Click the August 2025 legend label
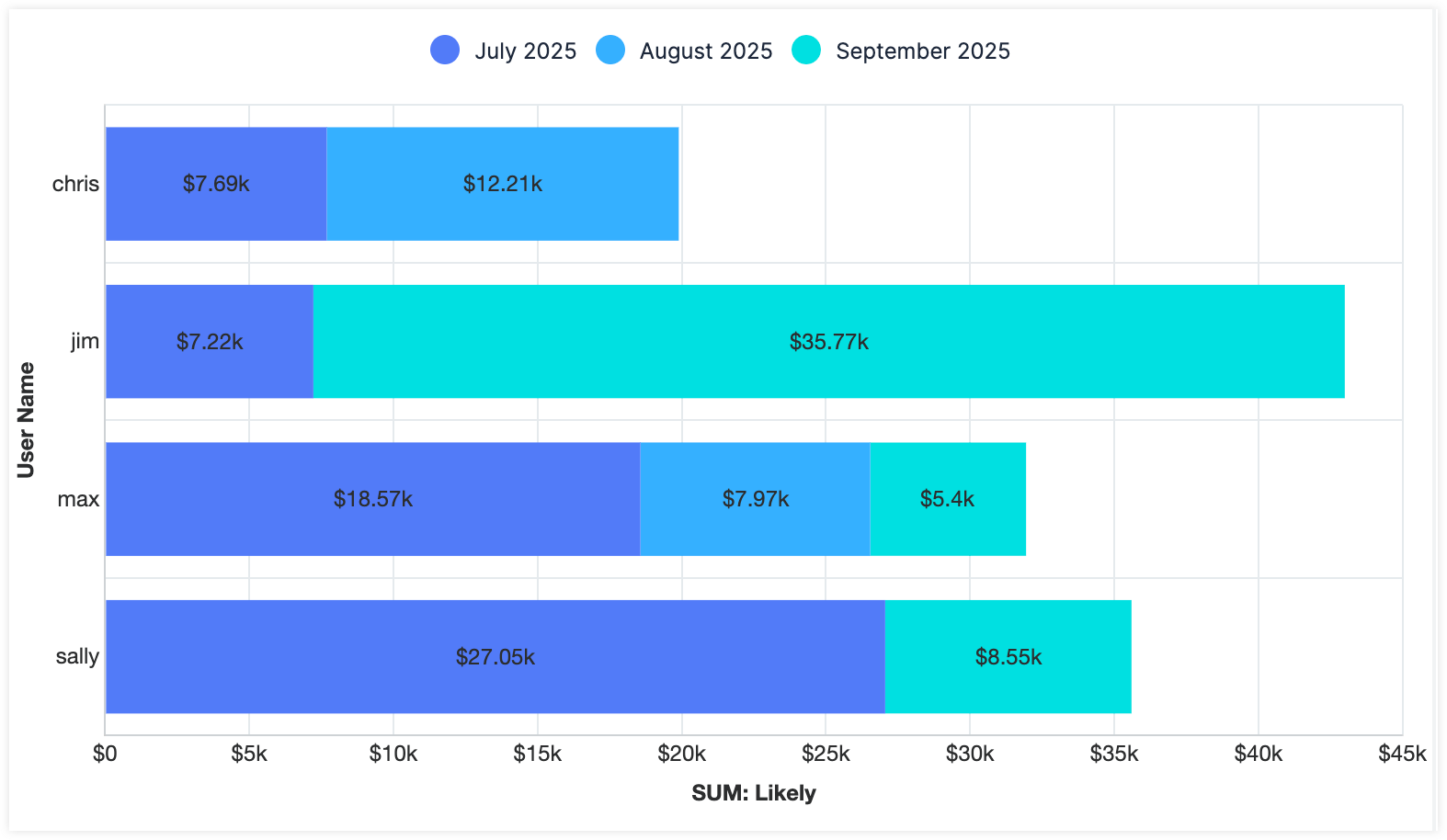 (705, 51)
